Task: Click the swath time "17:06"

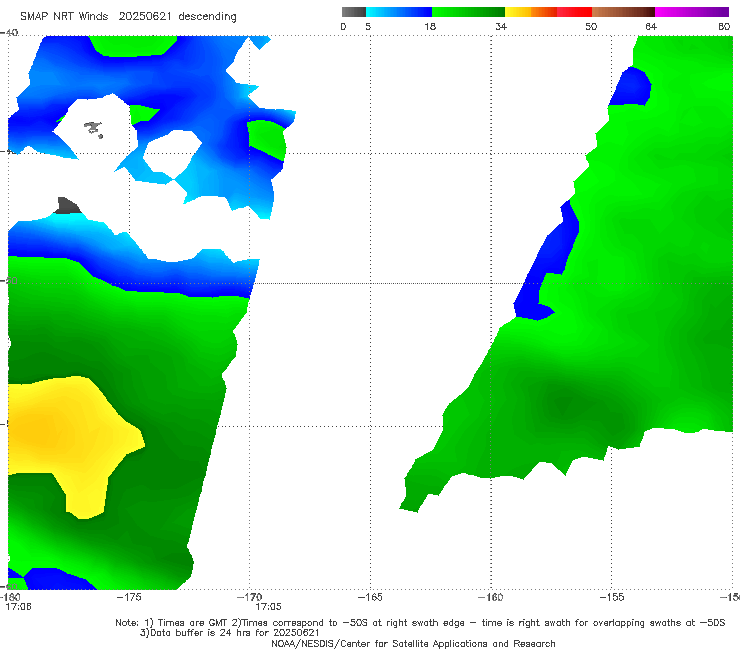Action: (x=18, y=607)
